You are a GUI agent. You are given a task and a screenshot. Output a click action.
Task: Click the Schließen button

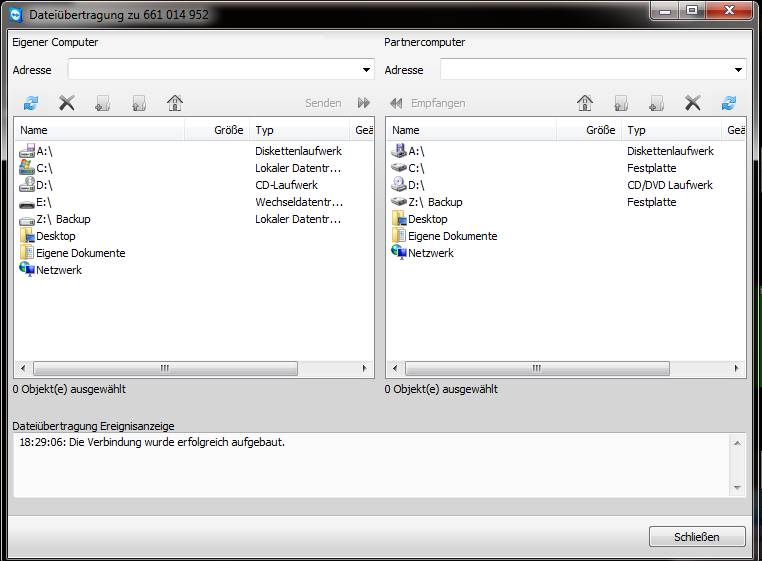697,537
